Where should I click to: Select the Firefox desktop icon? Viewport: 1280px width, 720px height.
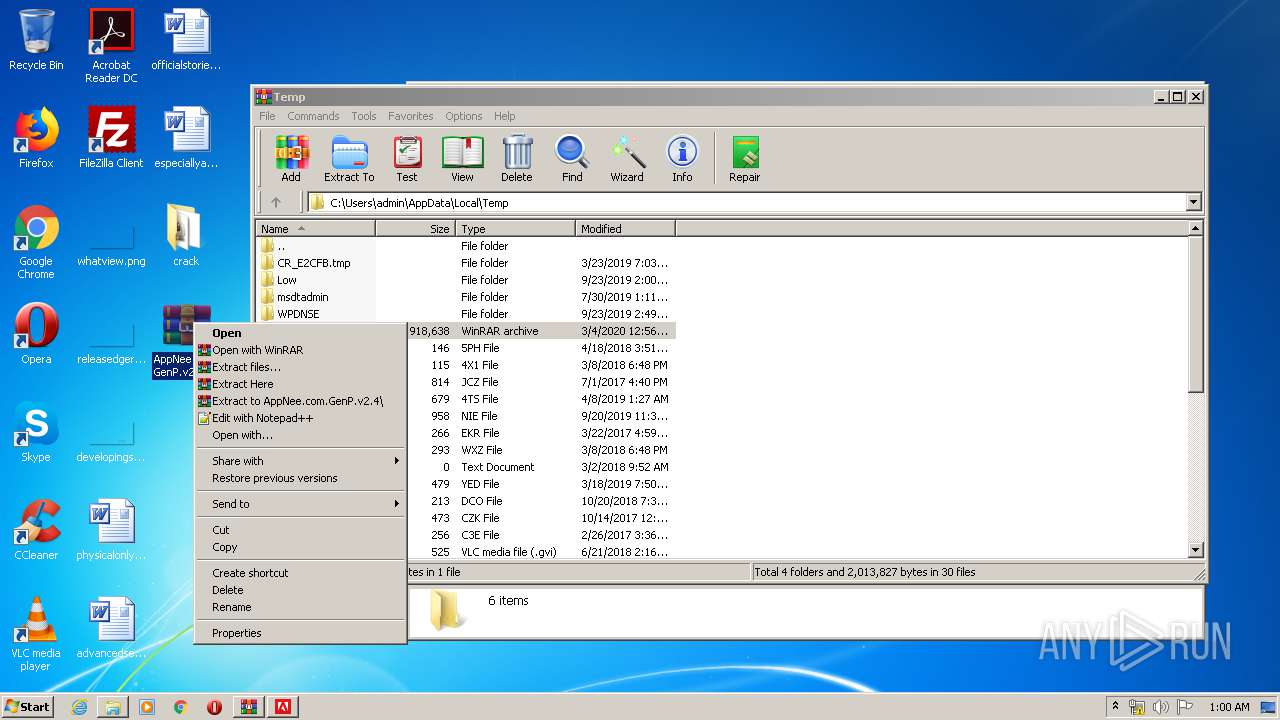[36, 138]
